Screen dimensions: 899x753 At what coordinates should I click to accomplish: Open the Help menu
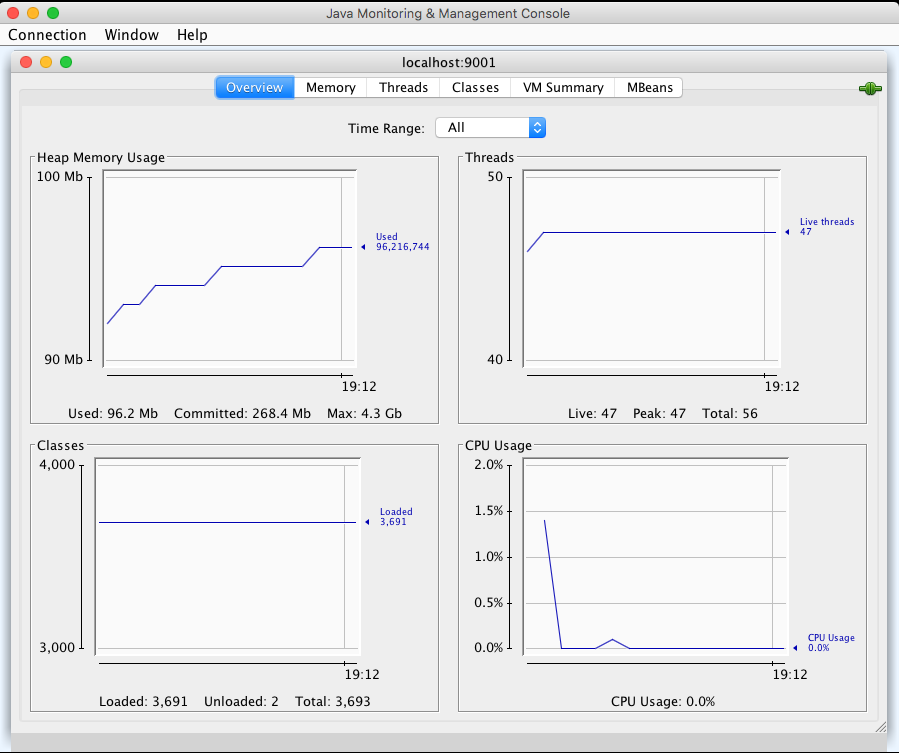(192, 35)
